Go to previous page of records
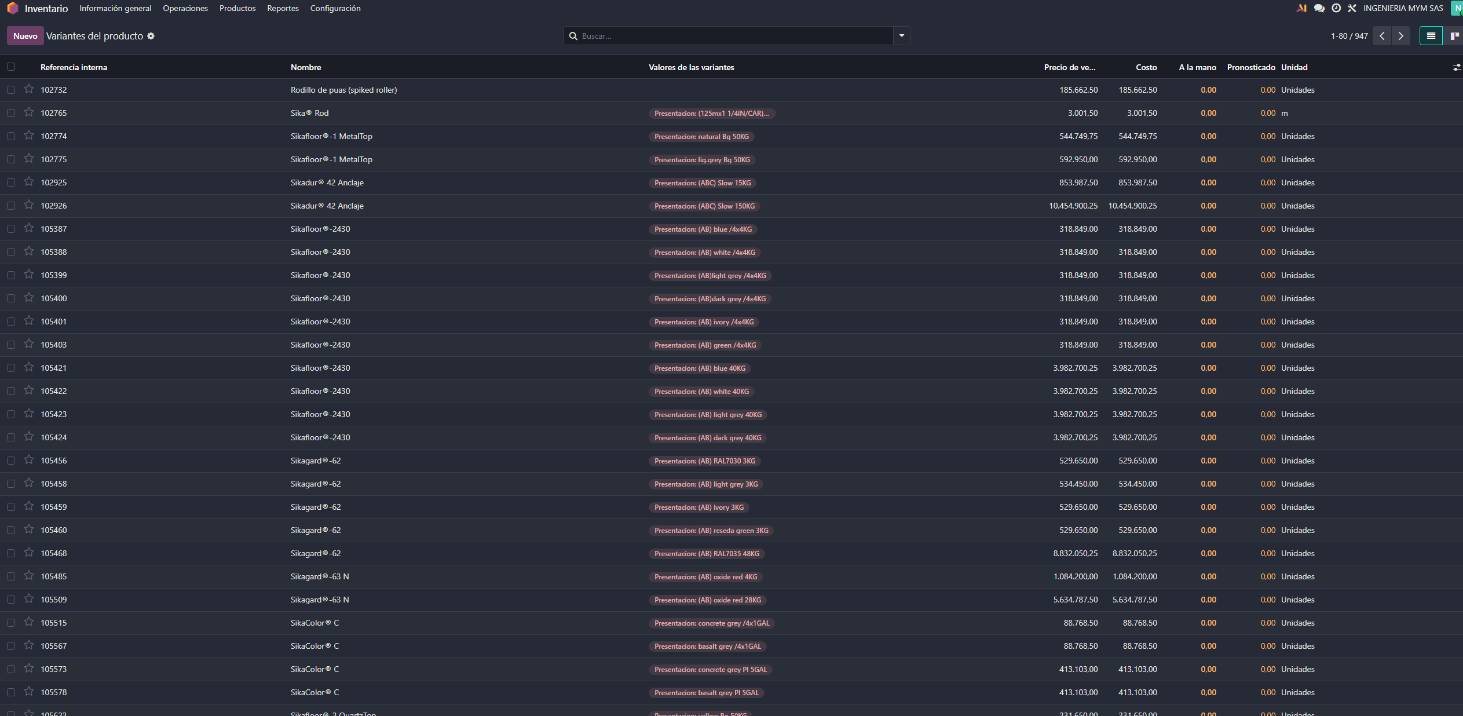Viewport: 1463px width, 716px height. pyautogui.click(x=1382, y=36)
